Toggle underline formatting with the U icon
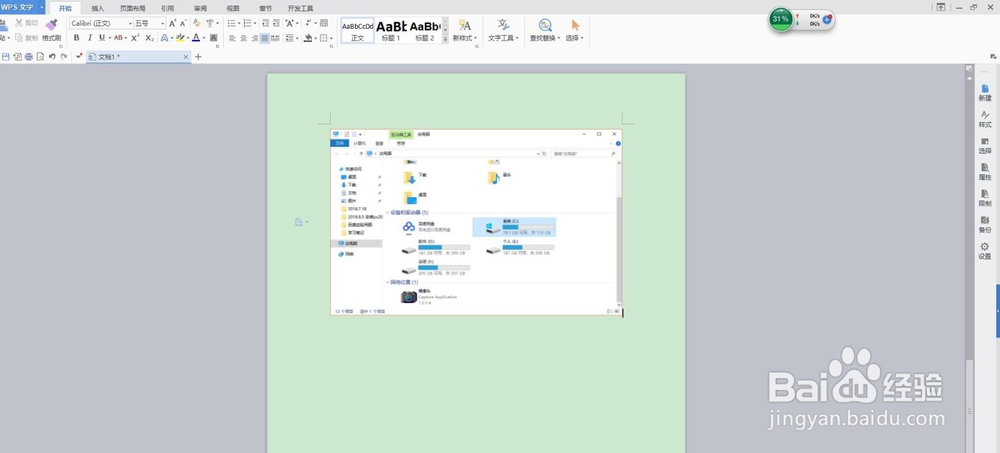The image size is (1000, 453). click(x=102, y=38)
